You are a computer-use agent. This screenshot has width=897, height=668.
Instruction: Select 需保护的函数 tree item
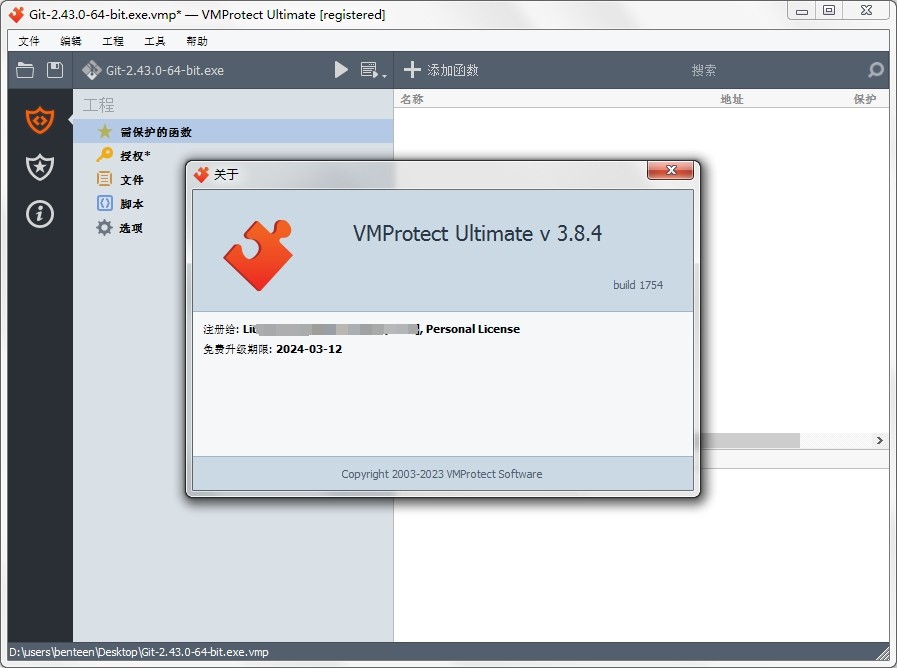click(x=233, y=132)
